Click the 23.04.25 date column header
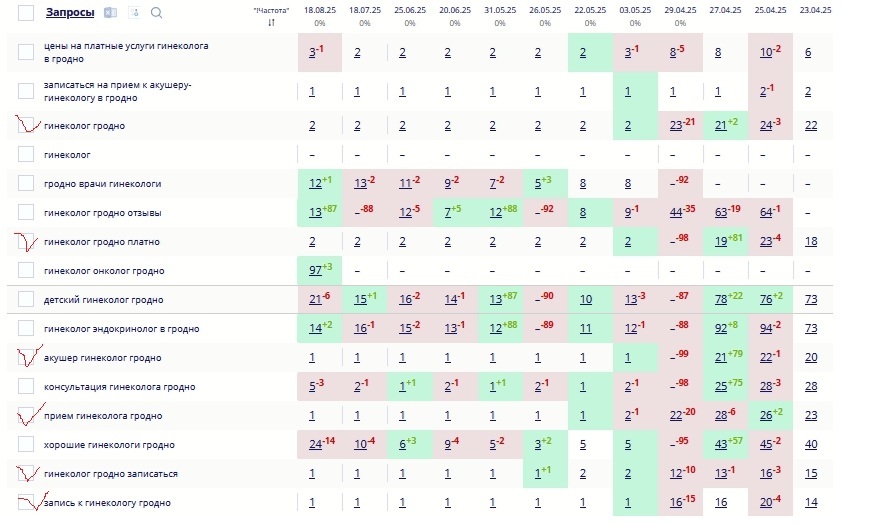Screen dimensions: 885x524 pos(815,9)
